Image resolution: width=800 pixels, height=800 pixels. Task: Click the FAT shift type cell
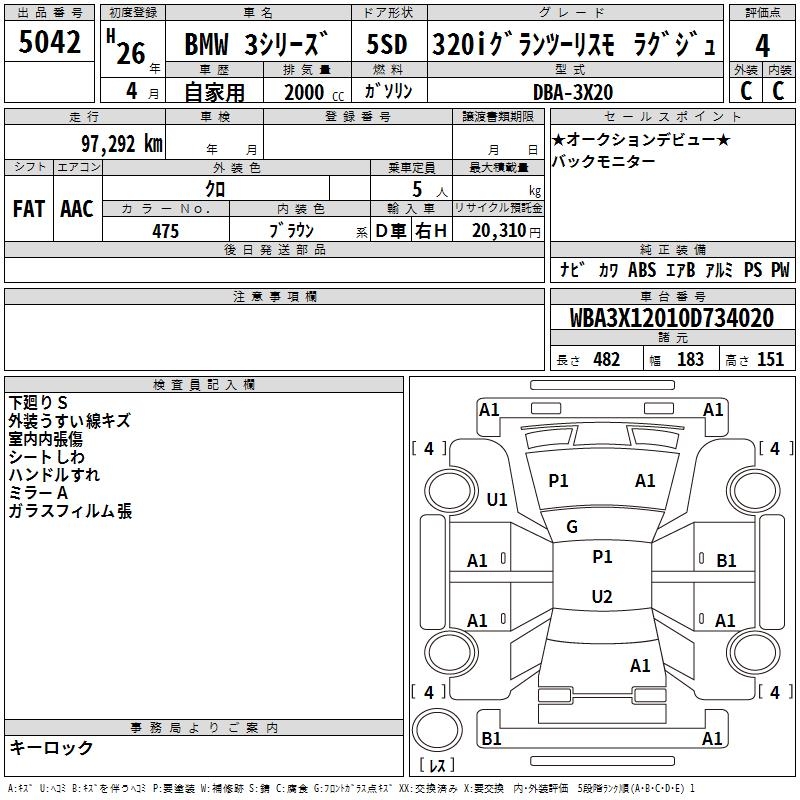28,208
